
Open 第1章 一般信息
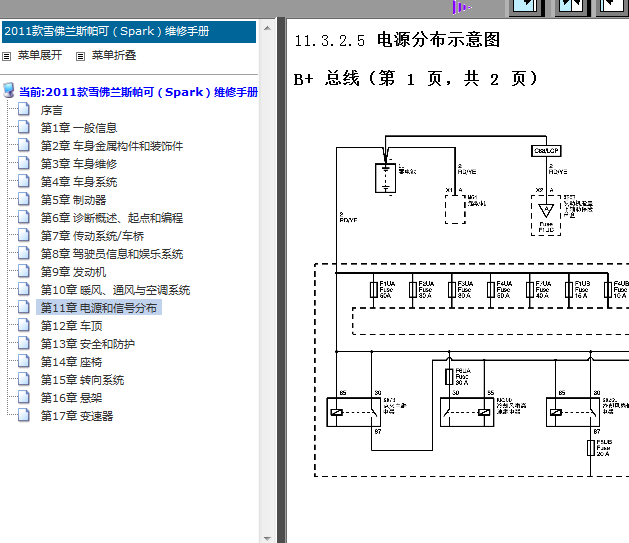pos(79,128)
